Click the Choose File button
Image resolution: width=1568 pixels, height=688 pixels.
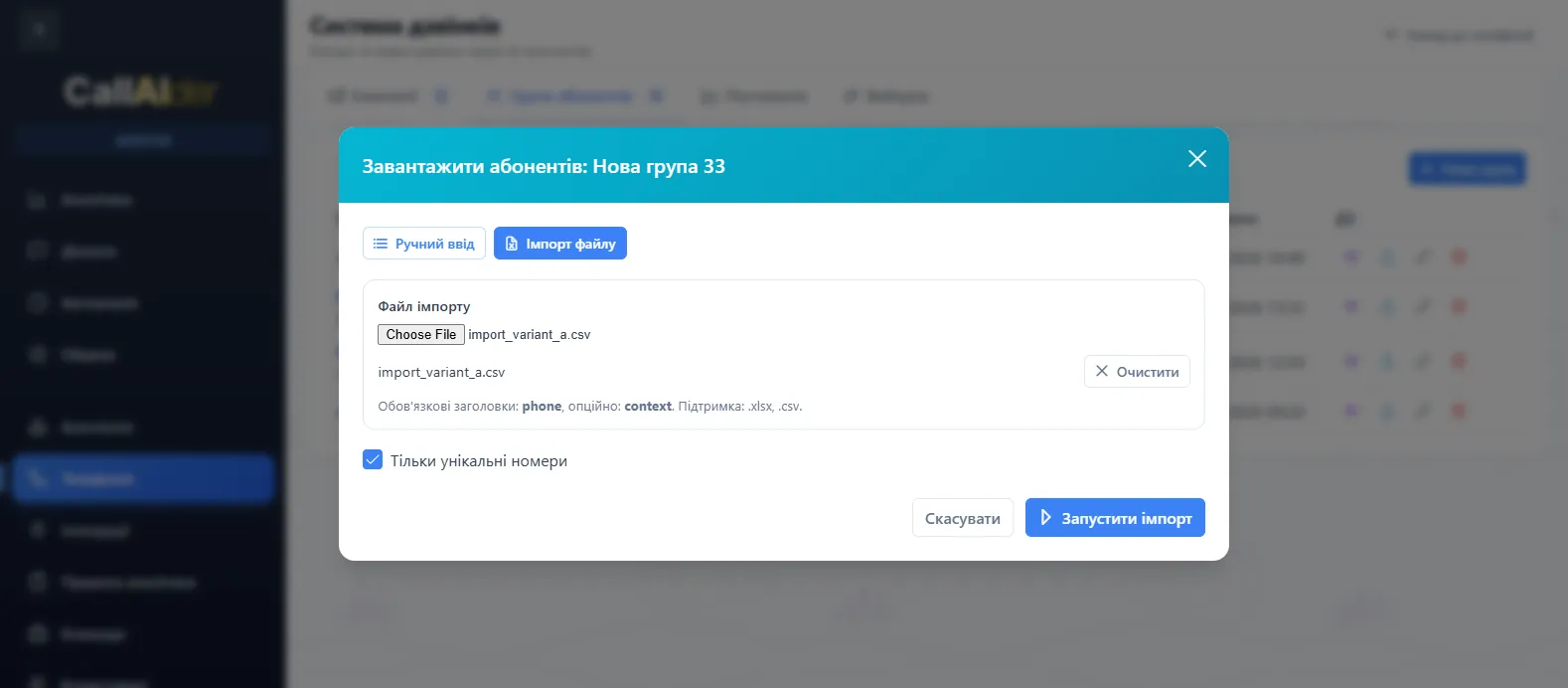421,335
